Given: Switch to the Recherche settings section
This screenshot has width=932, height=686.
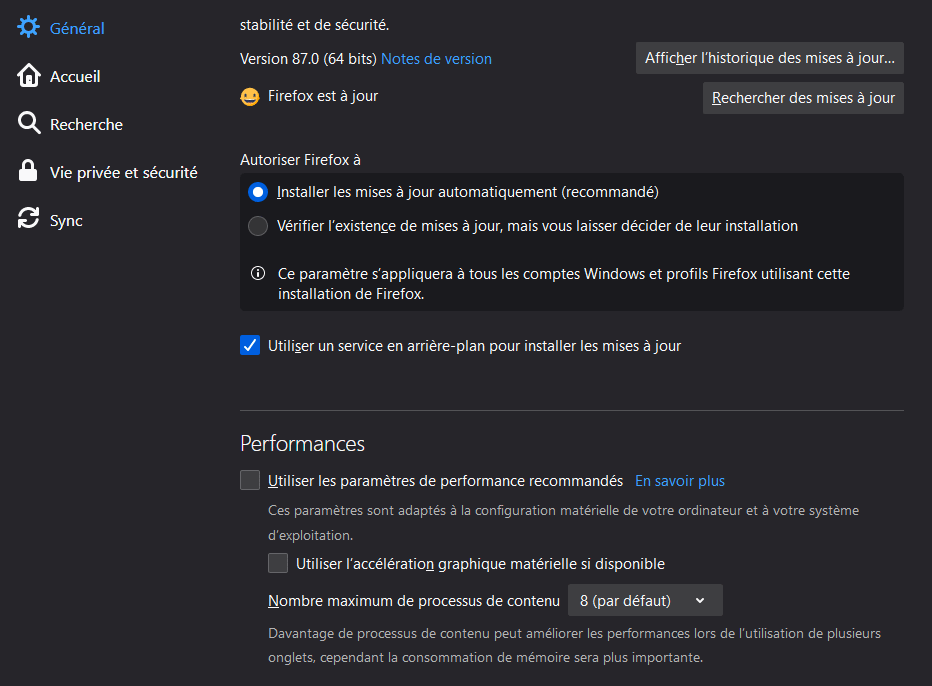Looking at the screenshot, I should [86, 124].
